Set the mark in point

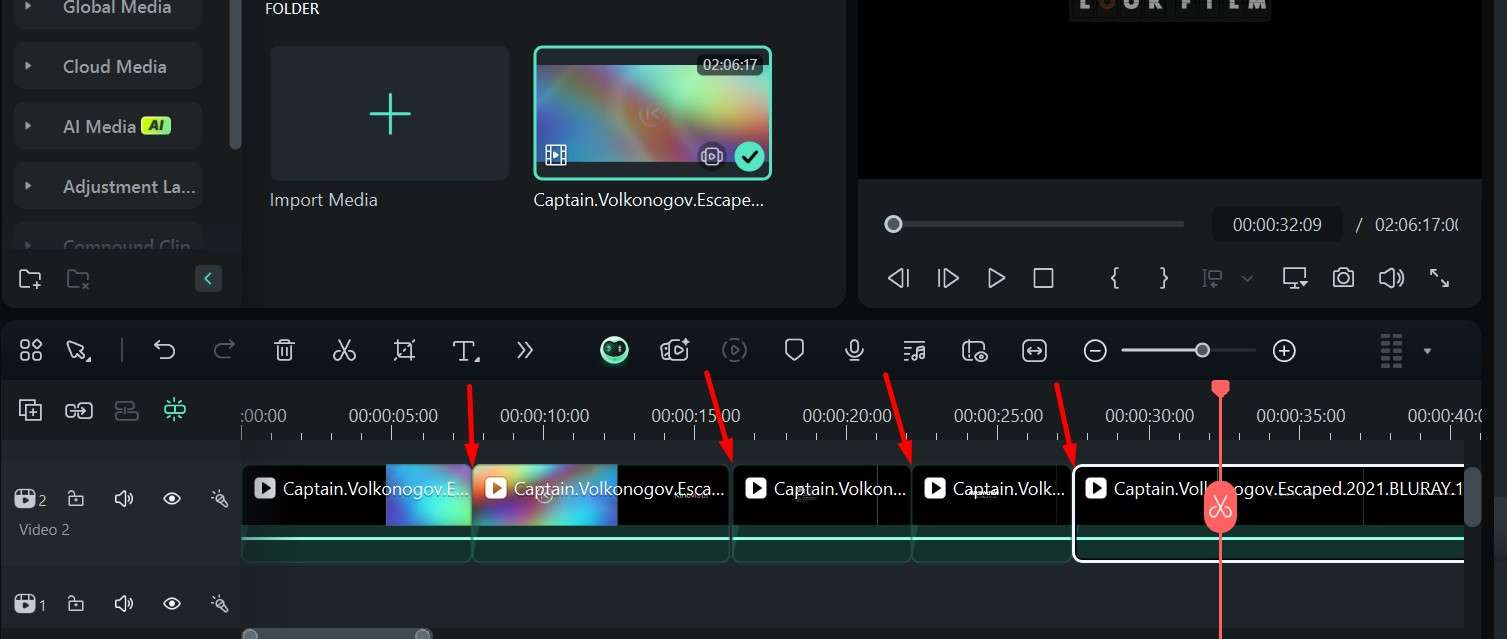click(x=1115, y=278)
